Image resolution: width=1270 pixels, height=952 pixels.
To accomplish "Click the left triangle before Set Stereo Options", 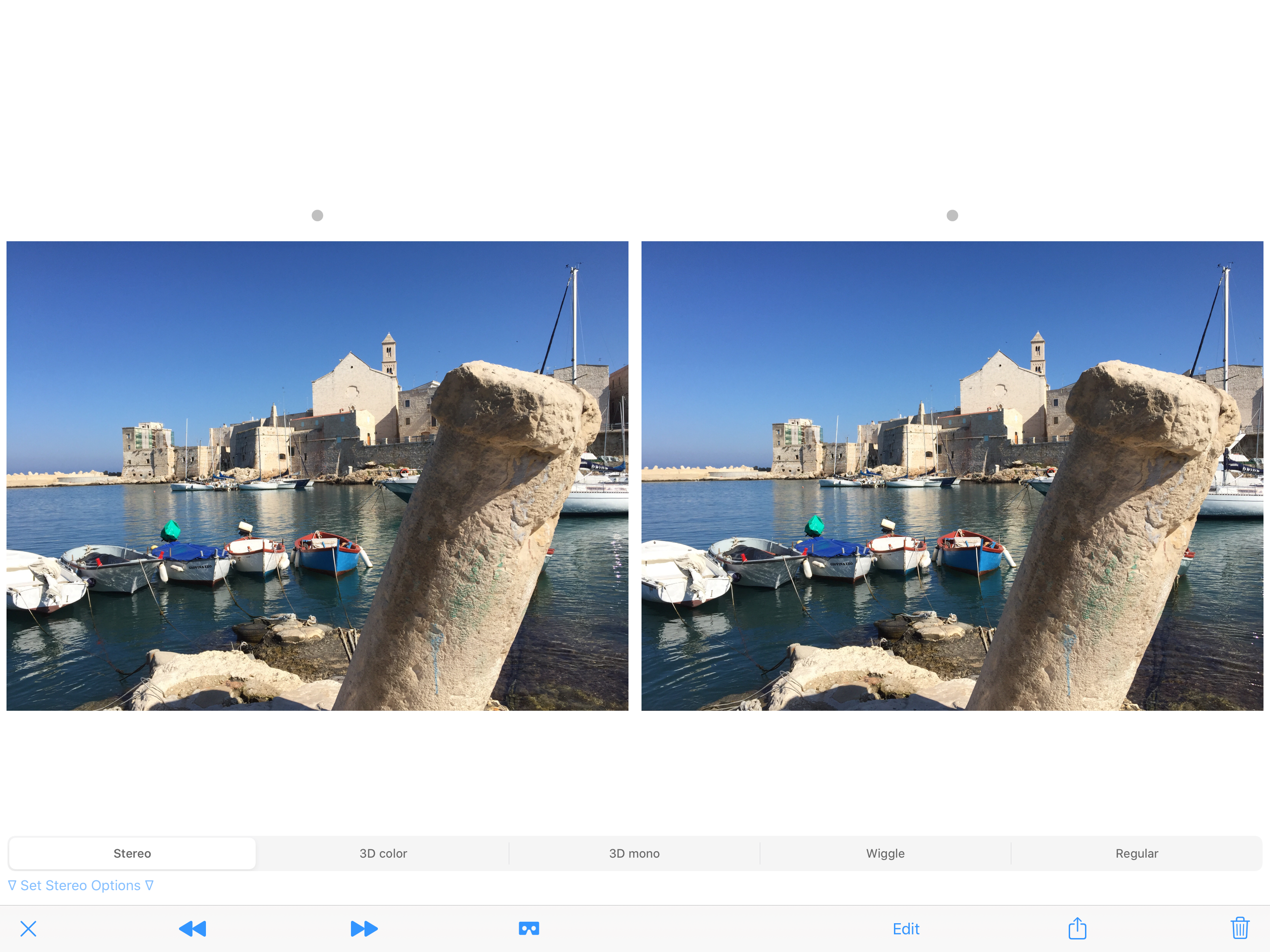I will coord(12,886).
